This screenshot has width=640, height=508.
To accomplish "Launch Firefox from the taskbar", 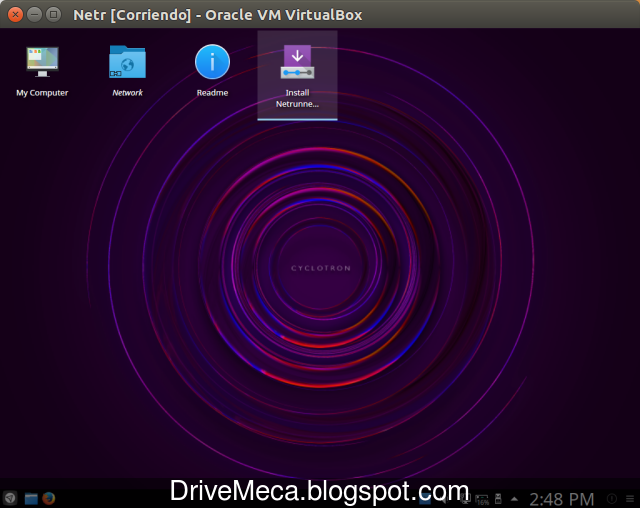I will (49, 499).
